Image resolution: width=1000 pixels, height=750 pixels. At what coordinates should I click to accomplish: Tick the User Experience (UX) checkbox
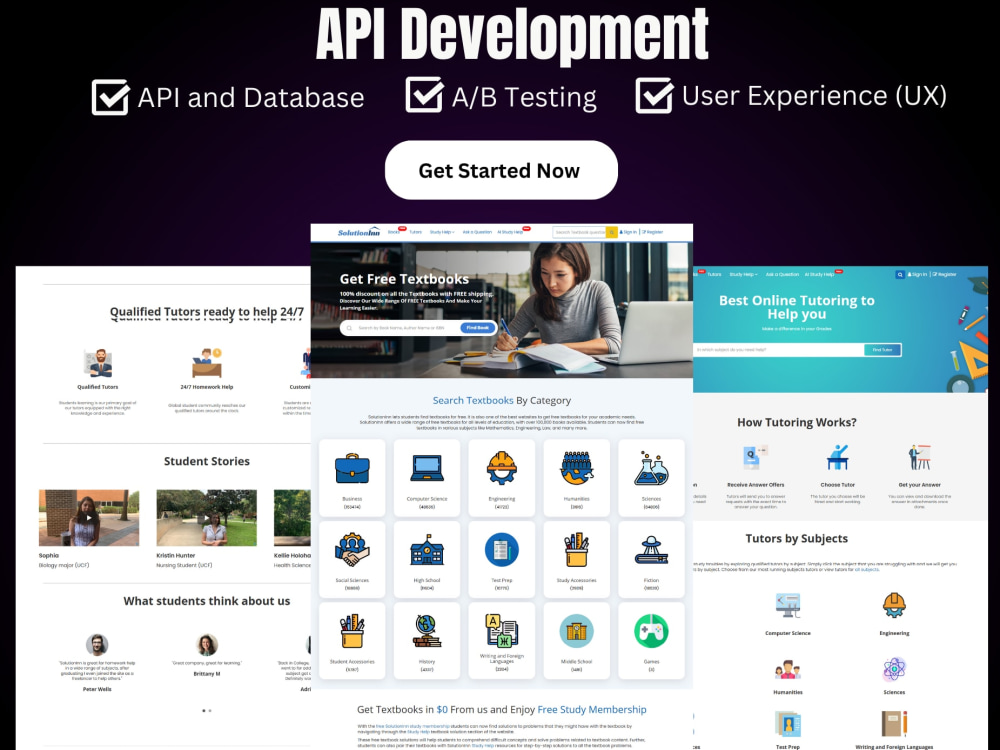pos(654,96)
